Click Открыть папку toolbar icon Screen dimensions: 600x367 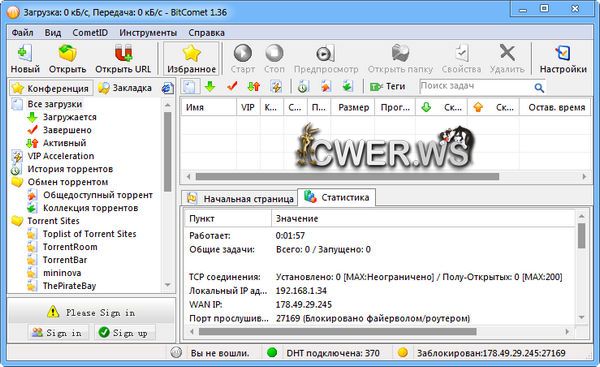coord(400,53)
